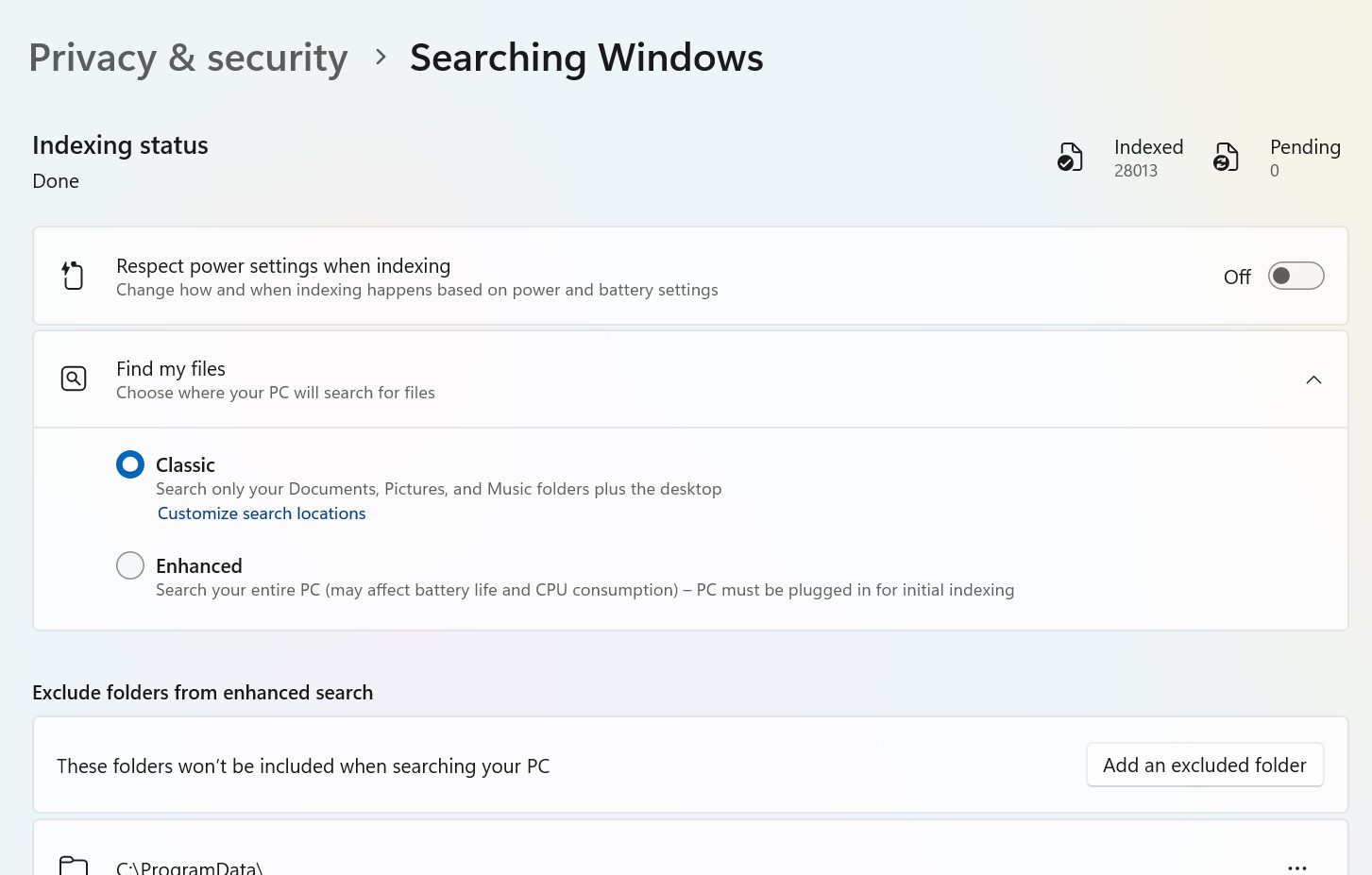Image resolution: width=1372 pixels, height=875 pixels.
Task: Click the power indexing battery icon
Action: pyautogui.click(x=73, y=276)
